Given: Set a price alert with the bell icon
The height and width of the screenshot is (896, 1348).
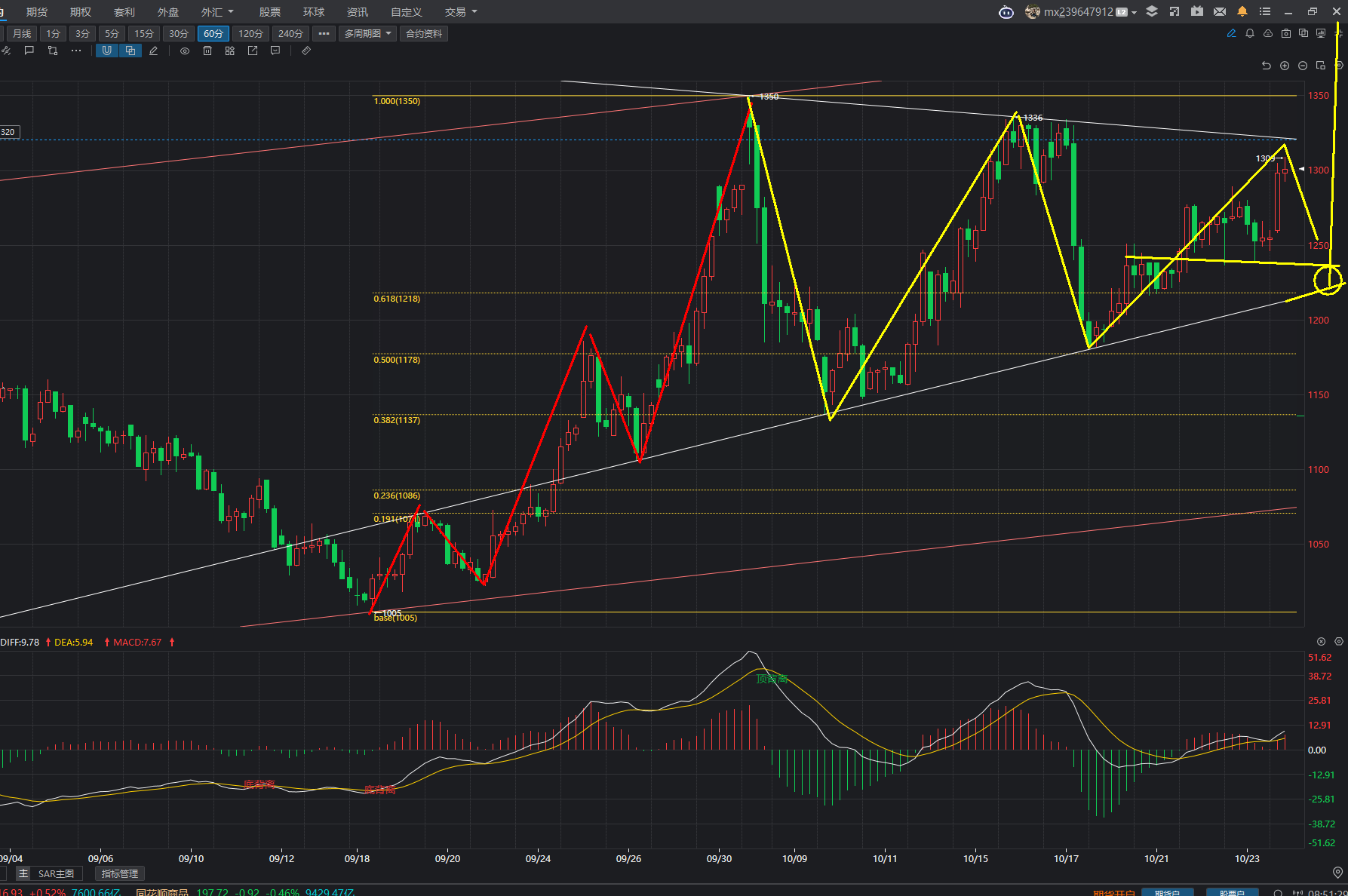Looking at the screenshot, I should [1250, 33].
